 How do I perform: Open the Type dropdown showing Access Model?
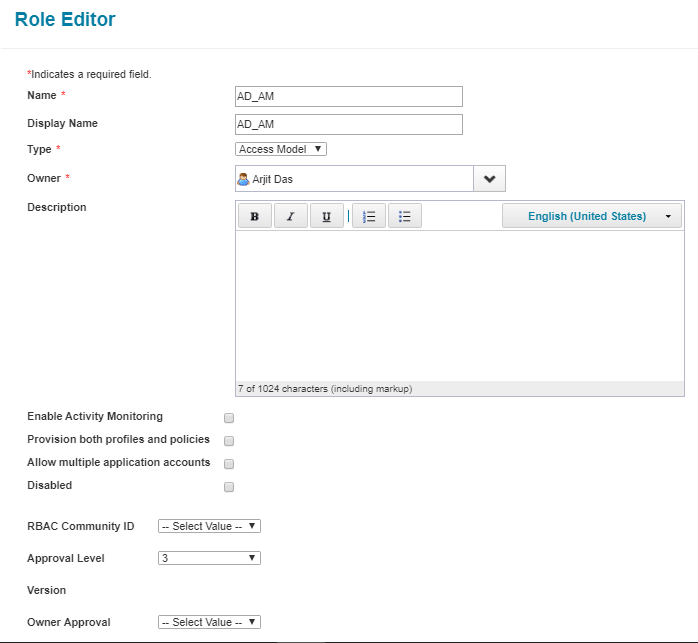(281, 149)
